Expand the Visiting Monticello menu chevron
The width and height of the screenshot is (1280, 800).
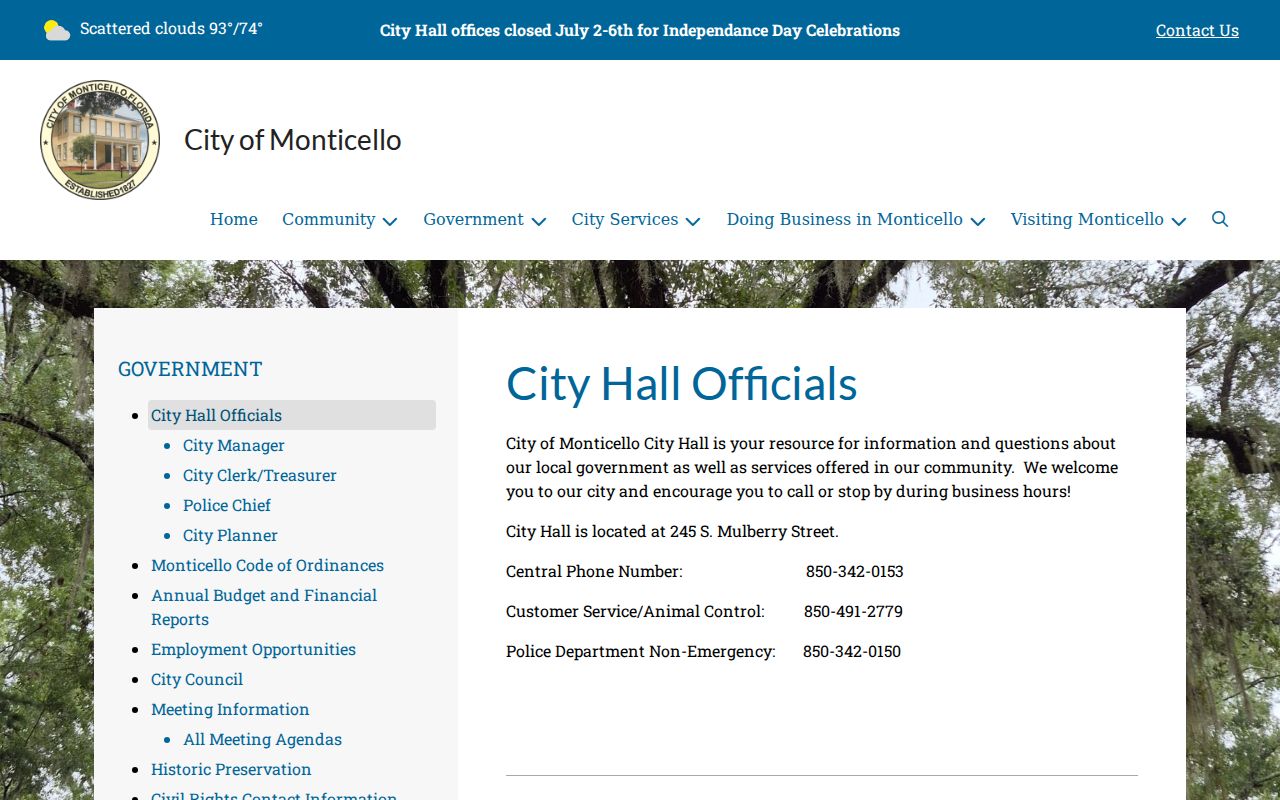coord(1179,221)
